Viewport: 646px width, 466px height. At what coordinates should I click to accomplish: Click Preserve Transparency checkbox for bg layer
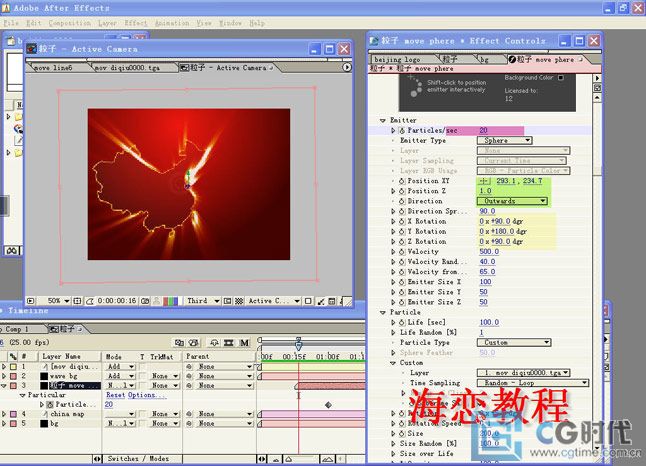point(143,424)
